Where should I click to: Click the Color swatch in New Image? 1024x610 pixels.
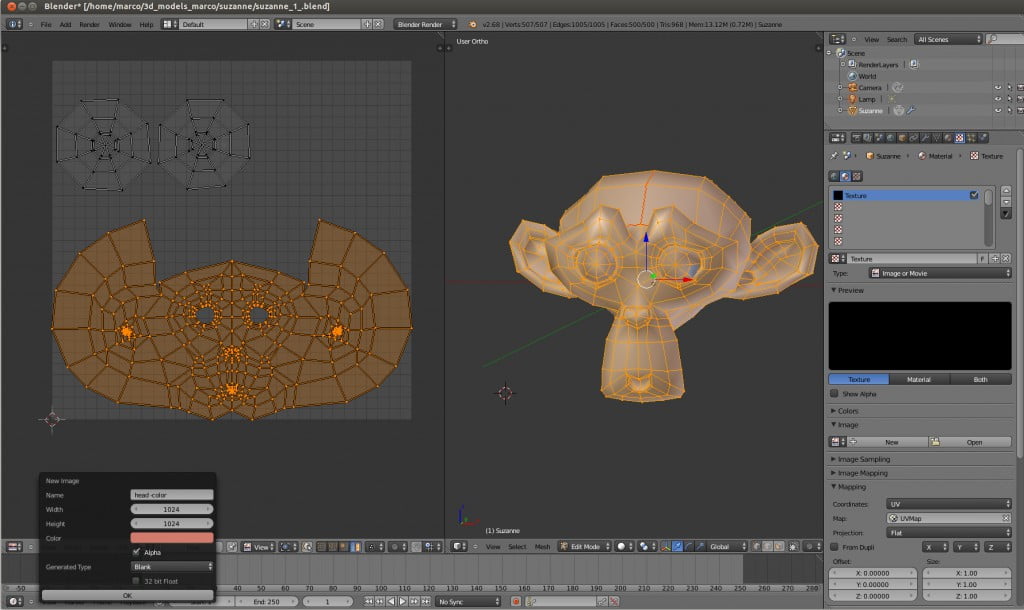(x=172, y=538)
